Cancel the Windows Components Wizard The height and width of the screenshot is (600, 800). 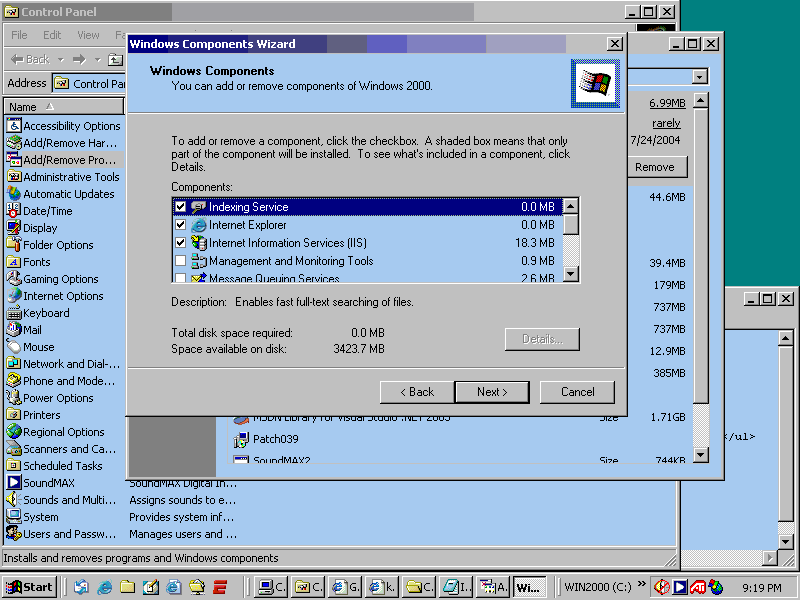(x=577, y=392)
